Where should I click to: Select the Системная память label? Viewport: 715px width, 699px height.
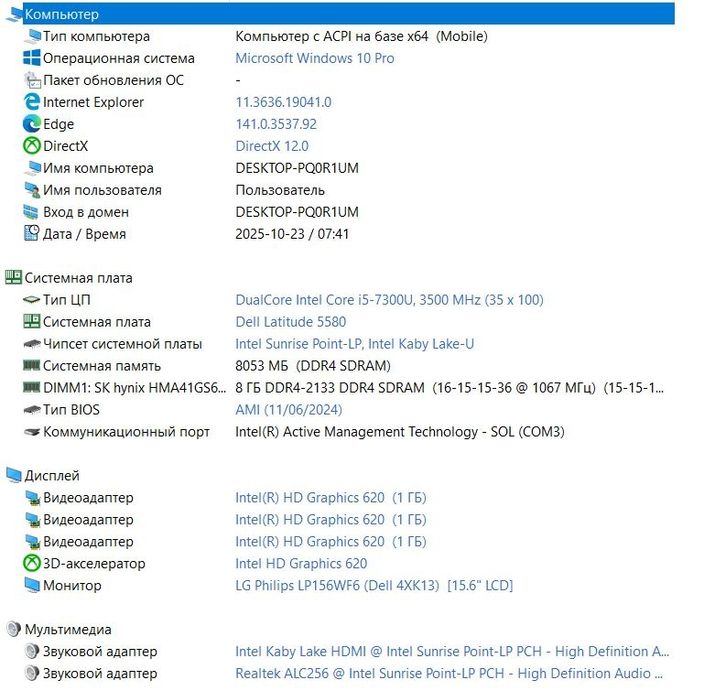(x=102, y=366)
